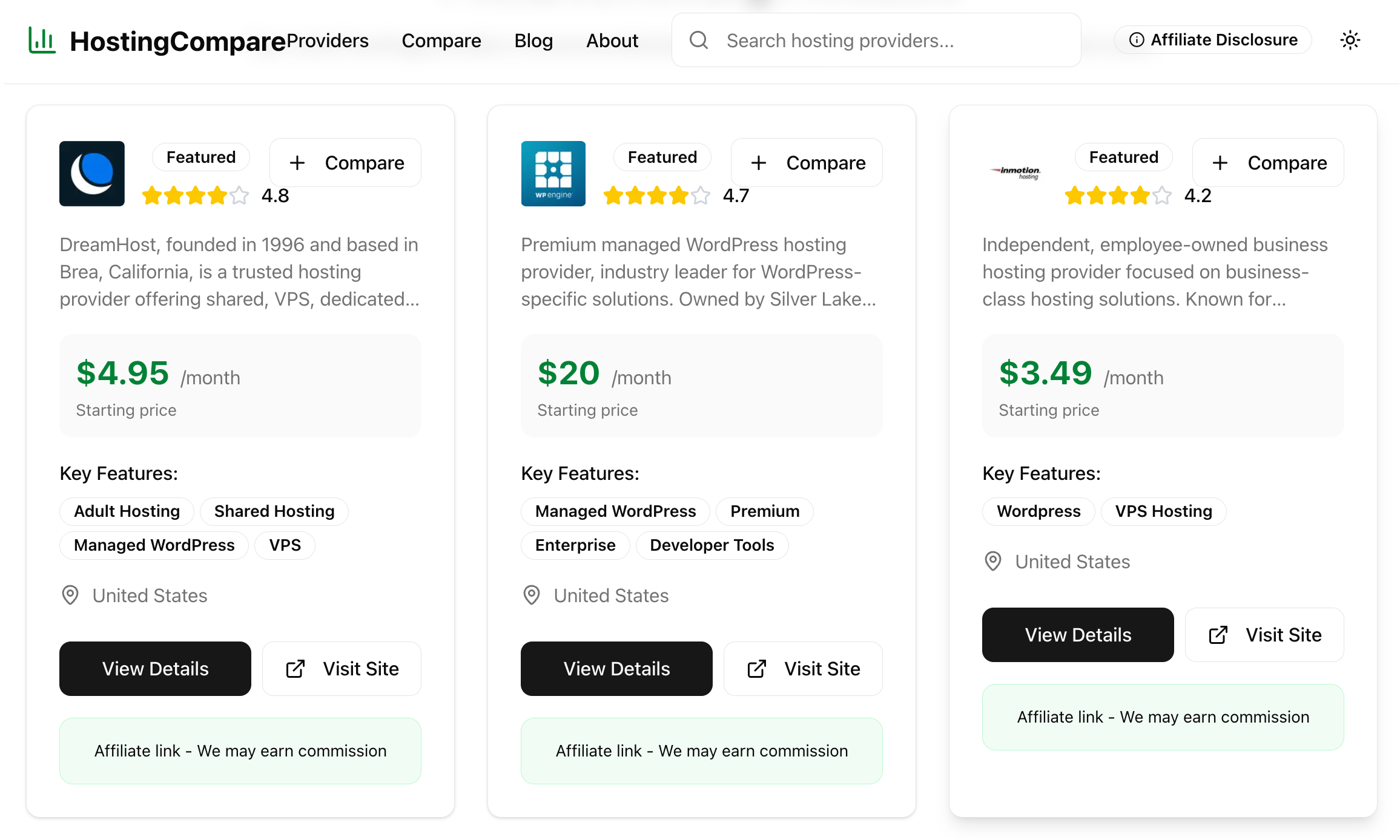Screen dimensions: 1400x840
Task: Open the Providers menu item
Action: [x=328, y=41]
